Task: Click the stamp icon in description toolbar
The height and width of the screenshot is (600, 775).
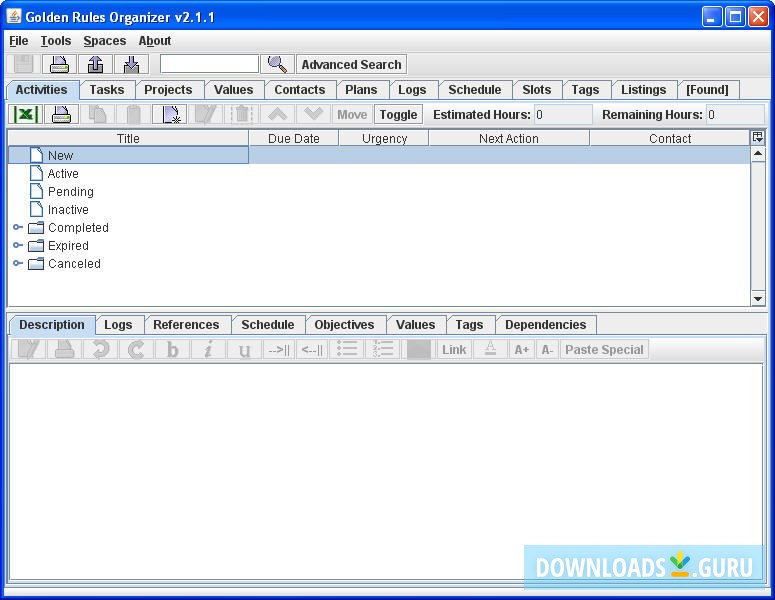Action: [64, 349]
